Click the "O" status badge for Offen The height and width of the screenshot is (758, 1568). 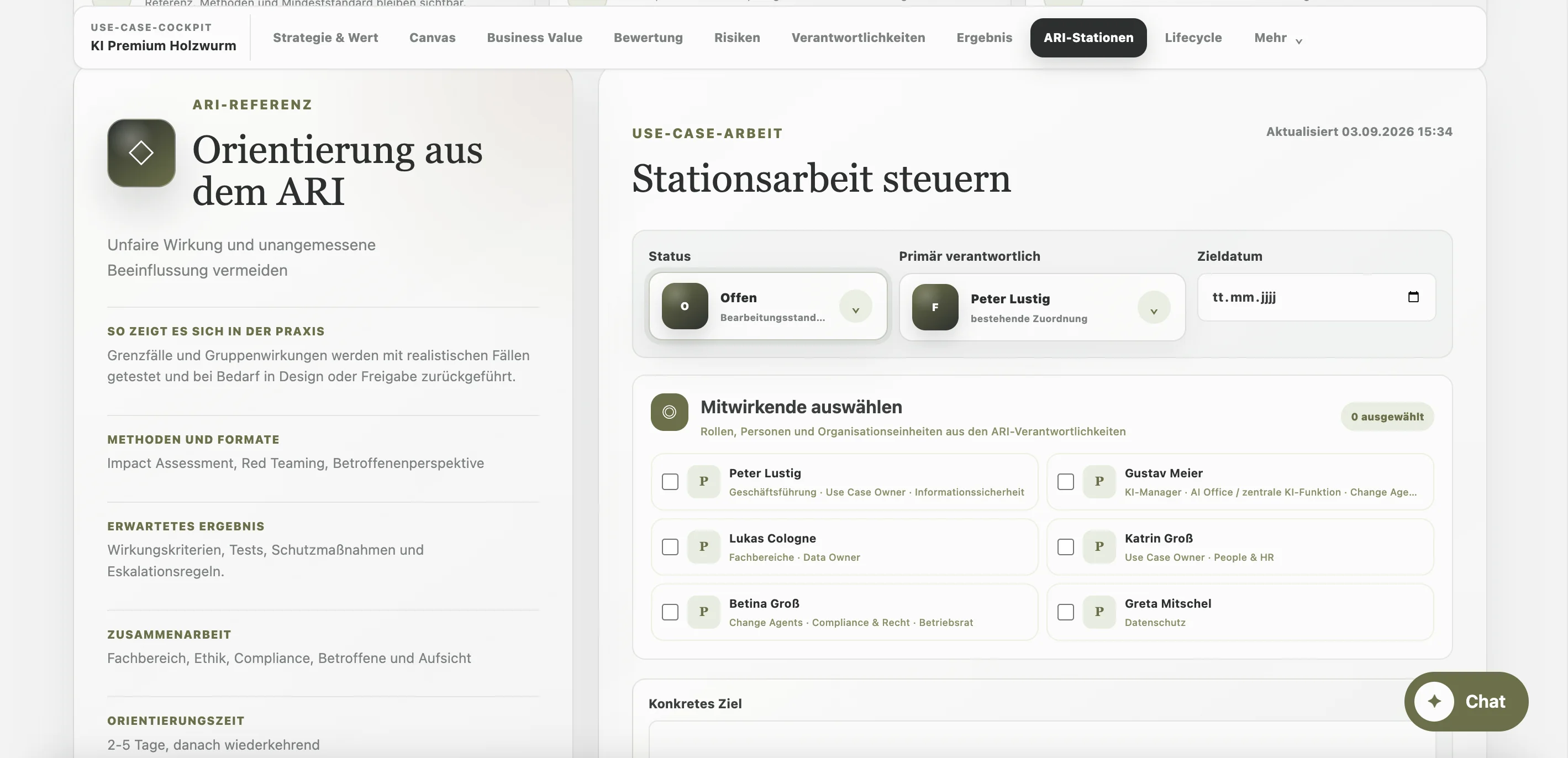point(685,306)
